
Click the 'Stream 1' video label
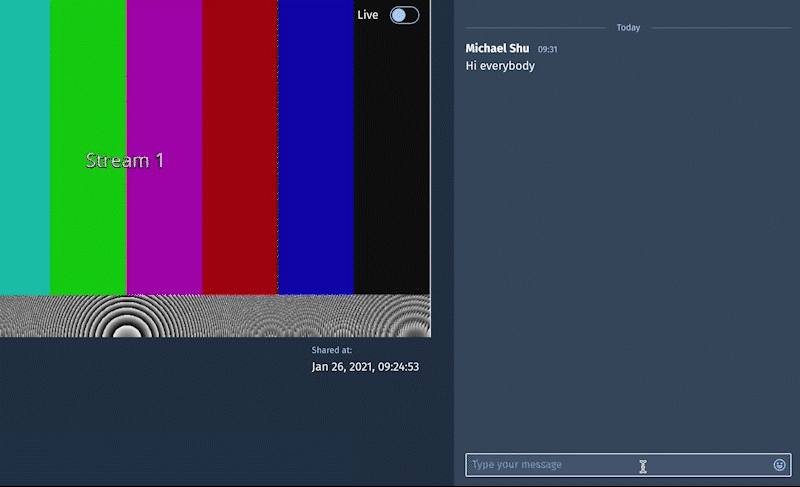coord(125,160)
